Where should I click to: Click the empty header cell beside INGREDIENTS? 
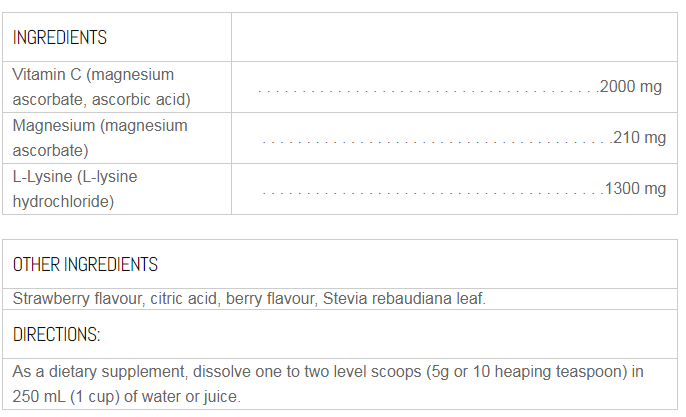(453, 38)
